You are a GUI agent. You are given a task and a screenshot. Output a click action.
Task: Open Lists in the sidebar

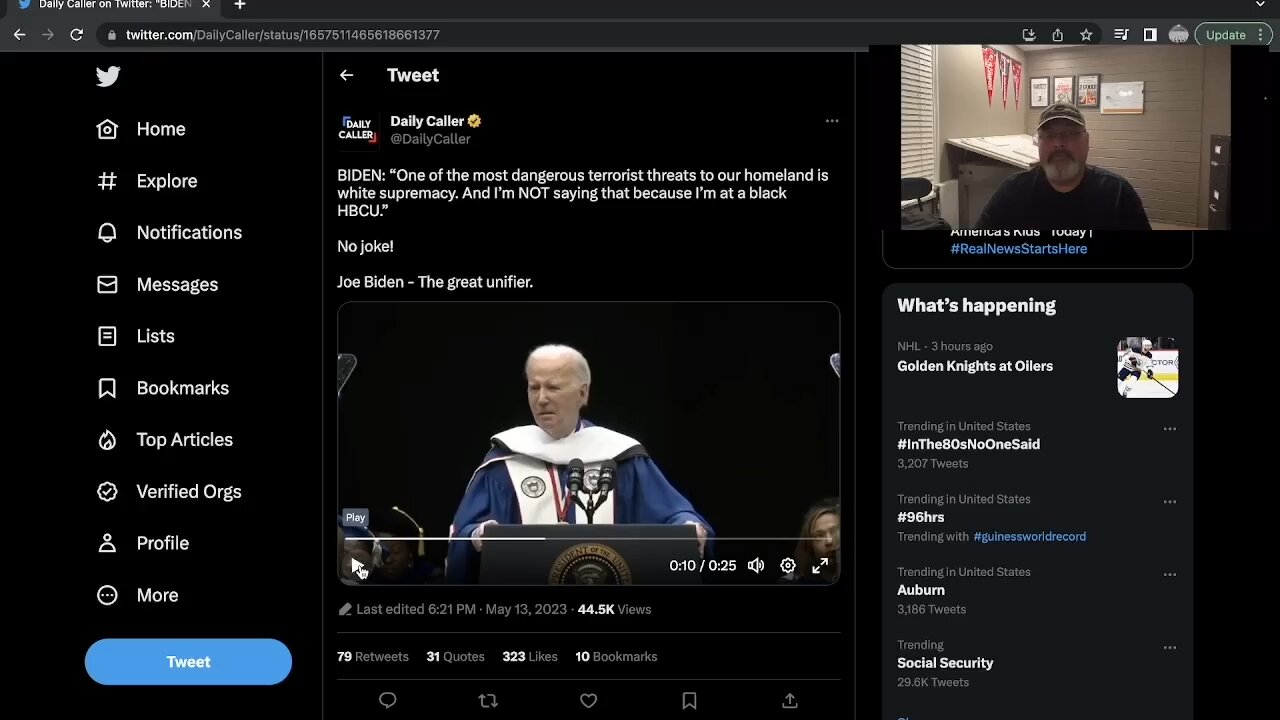[x=136, y=336]
